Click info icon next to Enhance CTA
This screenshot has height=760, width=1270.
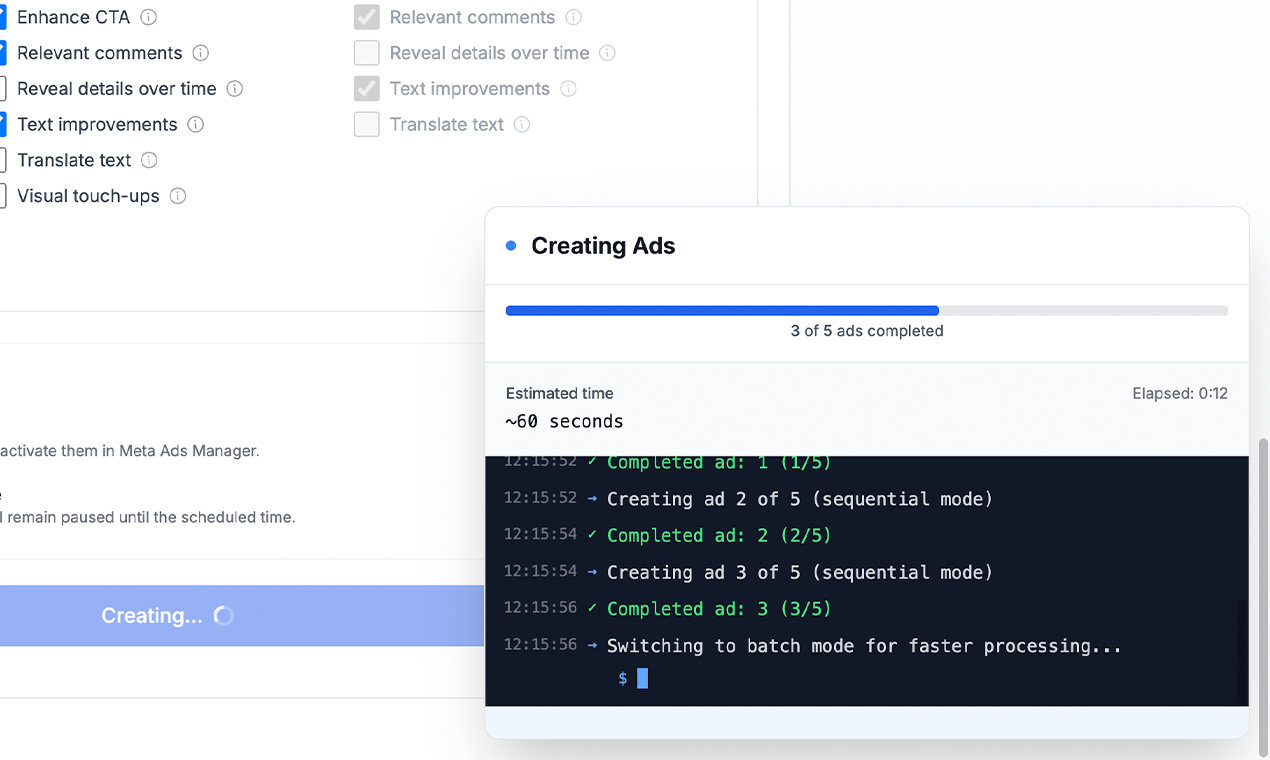149,17
